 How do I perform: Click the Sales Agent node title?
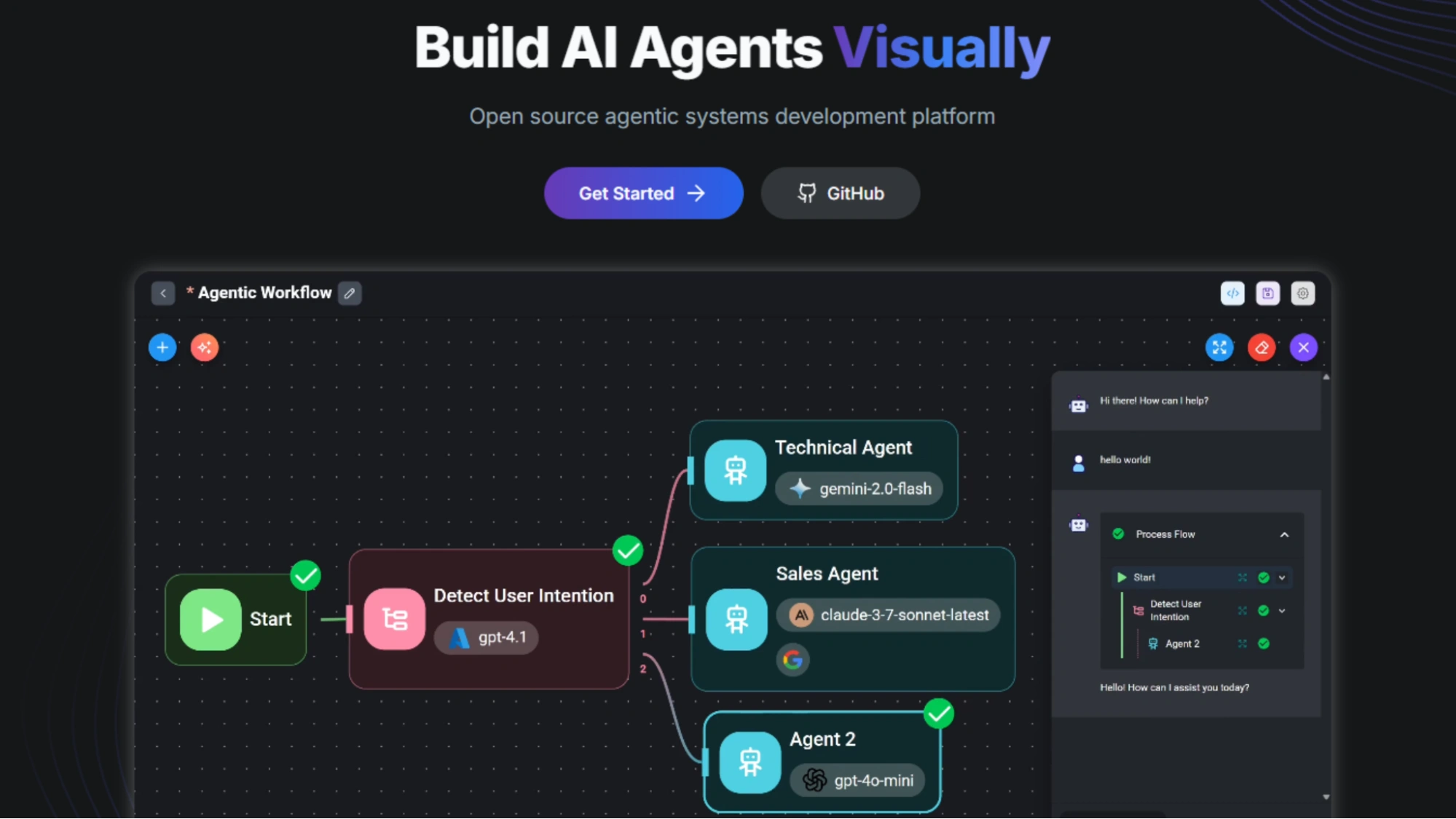tap(827, 574)
